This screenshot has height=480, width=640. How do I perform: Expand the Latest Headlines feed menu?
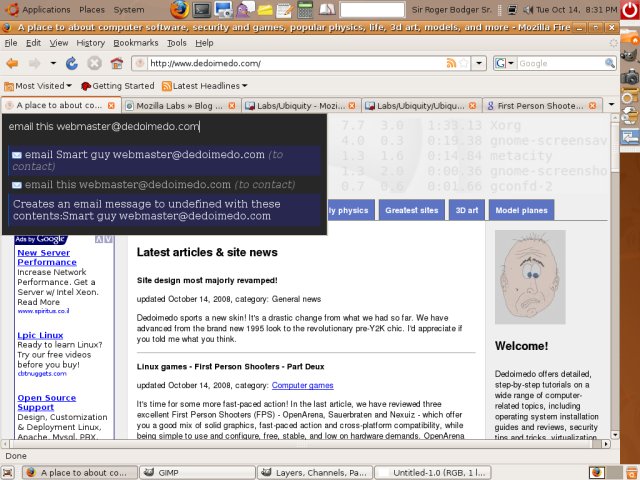205,86
